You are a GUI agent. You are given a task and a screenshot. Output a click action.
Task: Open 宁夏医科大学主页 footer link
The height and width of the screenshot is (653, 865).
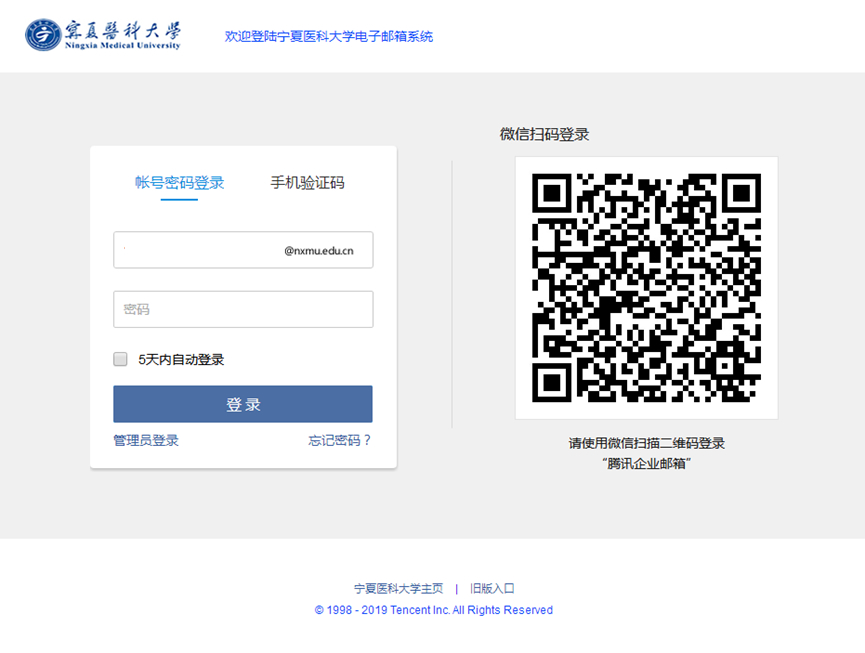click(x=398, y=588)
